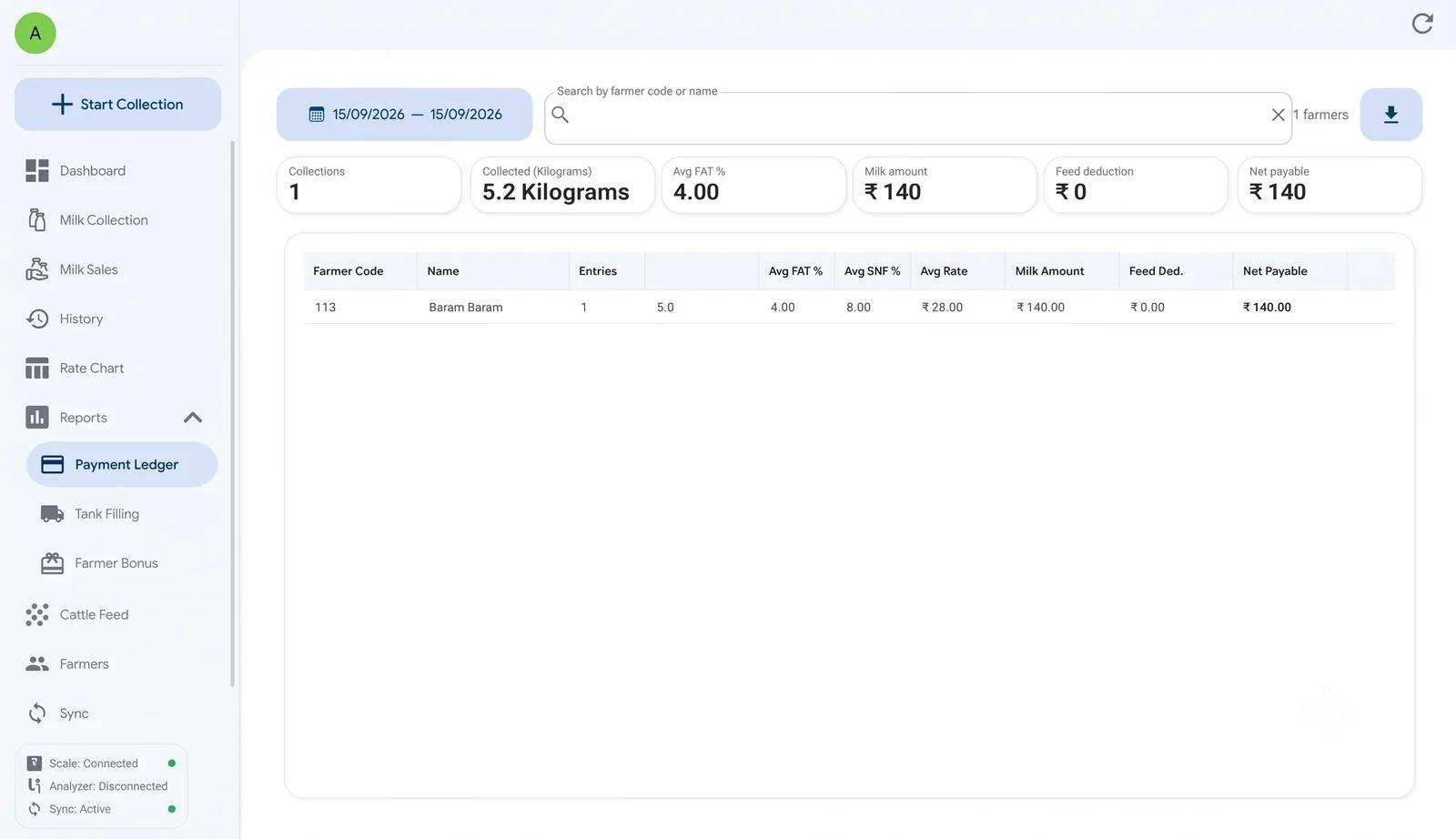1456x839 pixels.
Task: Click the Farmer Bonus gift icon
Action: [x=53, y=563]
